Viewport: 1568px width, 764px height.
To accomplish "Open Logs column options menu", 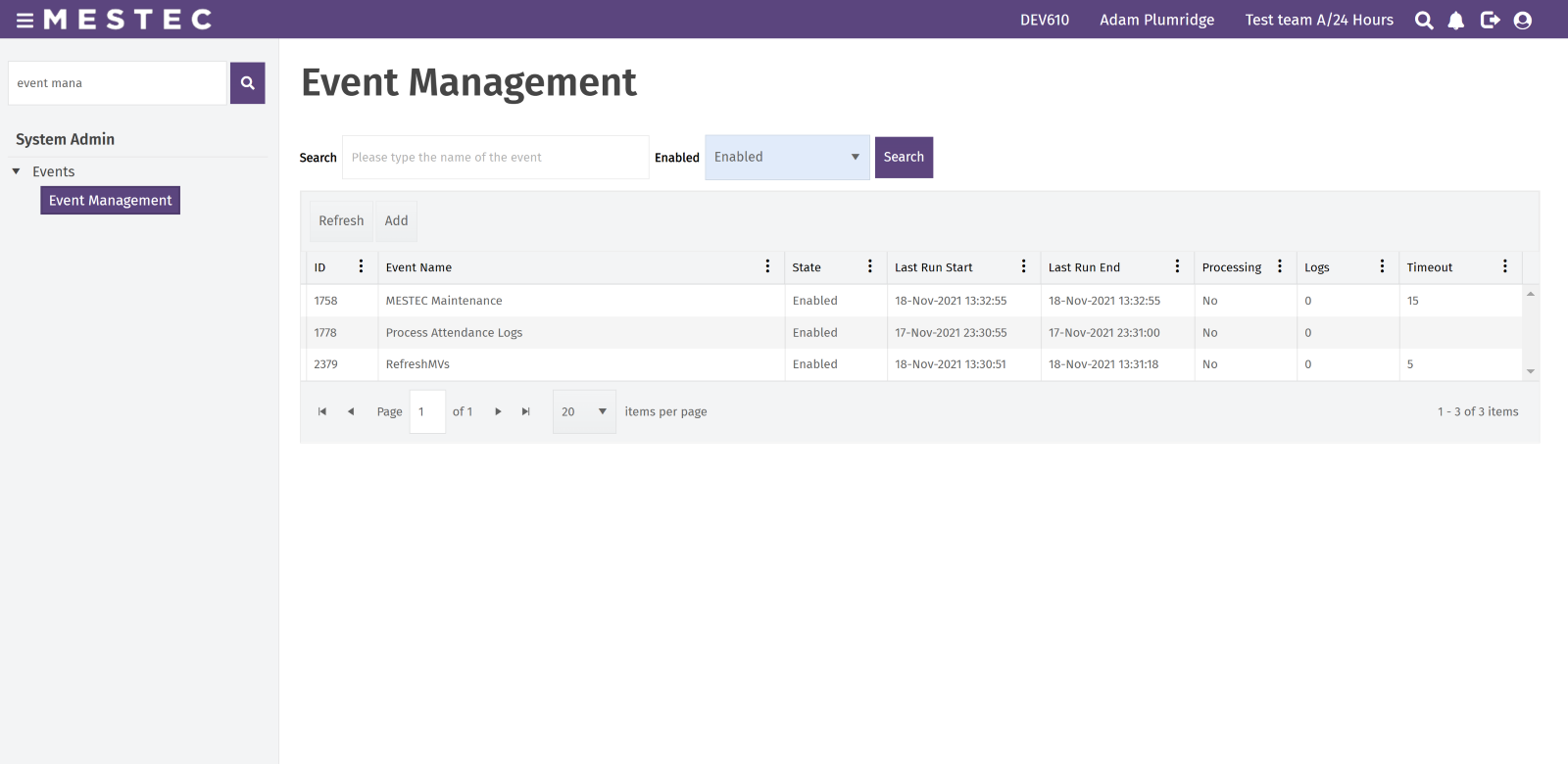I will [1383, 266].
